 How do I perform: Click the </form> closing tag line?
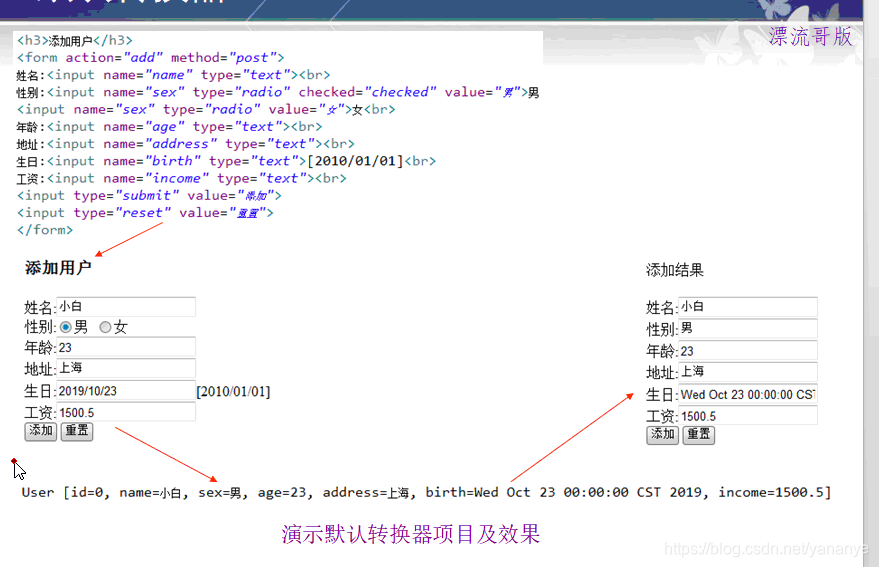pos(45,230)
